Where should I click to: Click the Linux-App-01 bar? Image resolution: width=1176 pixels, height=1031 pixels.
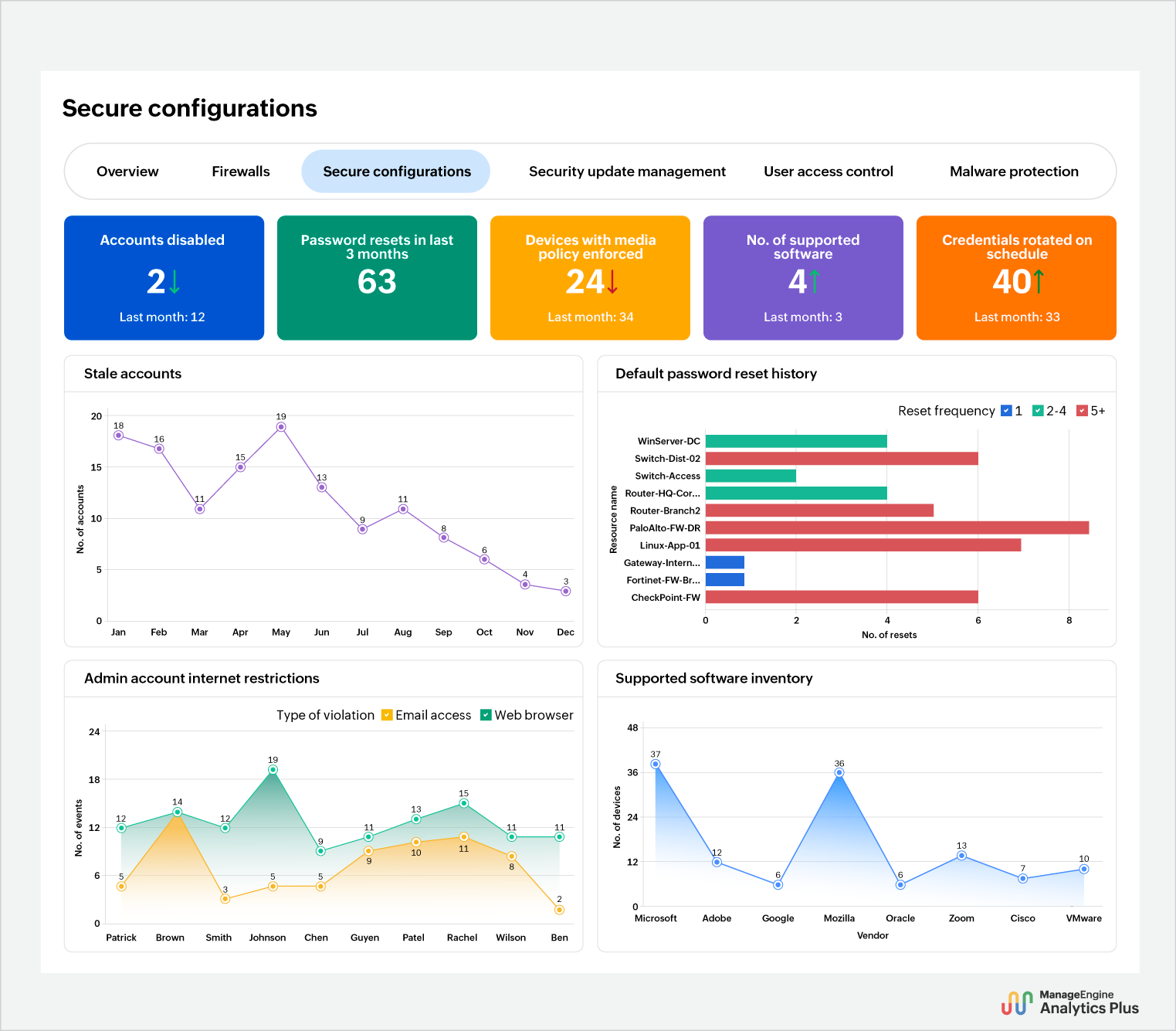863,545
